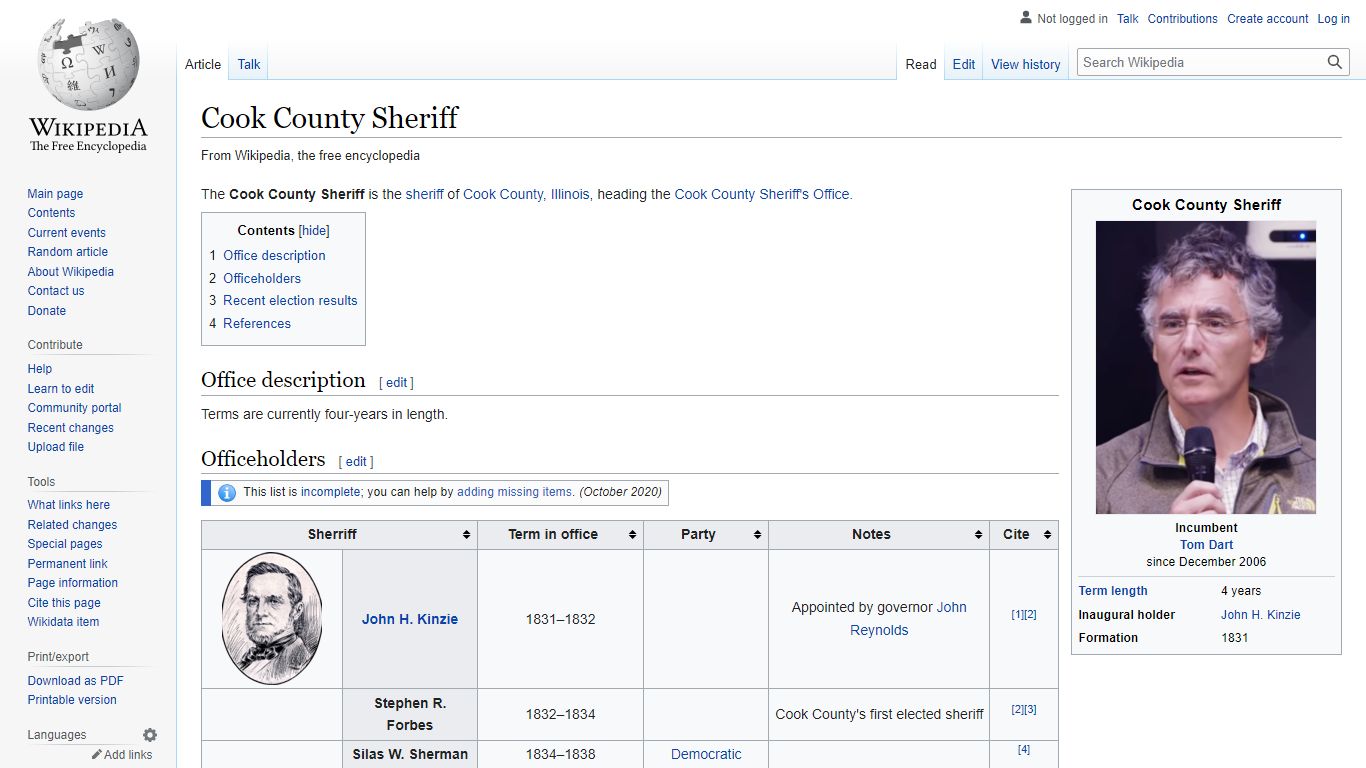
Task: Open Help under Contribute
Action: click(39, 369)
